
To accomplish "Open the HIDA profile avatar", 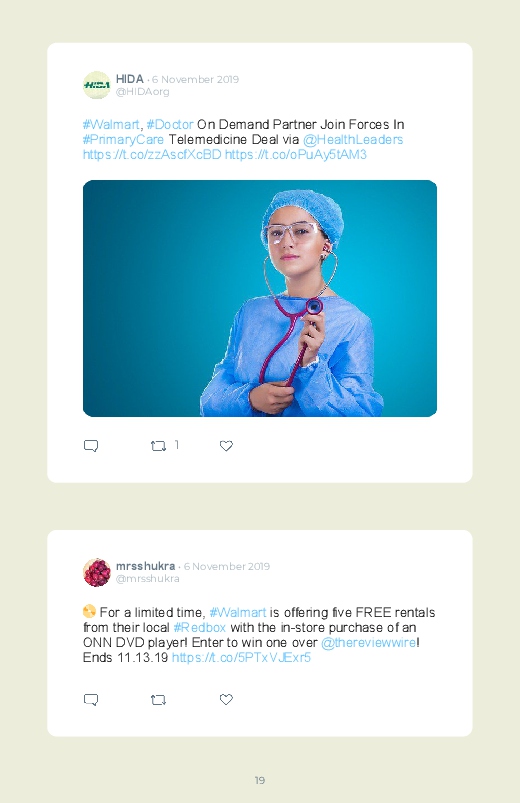I will [97, 85].
